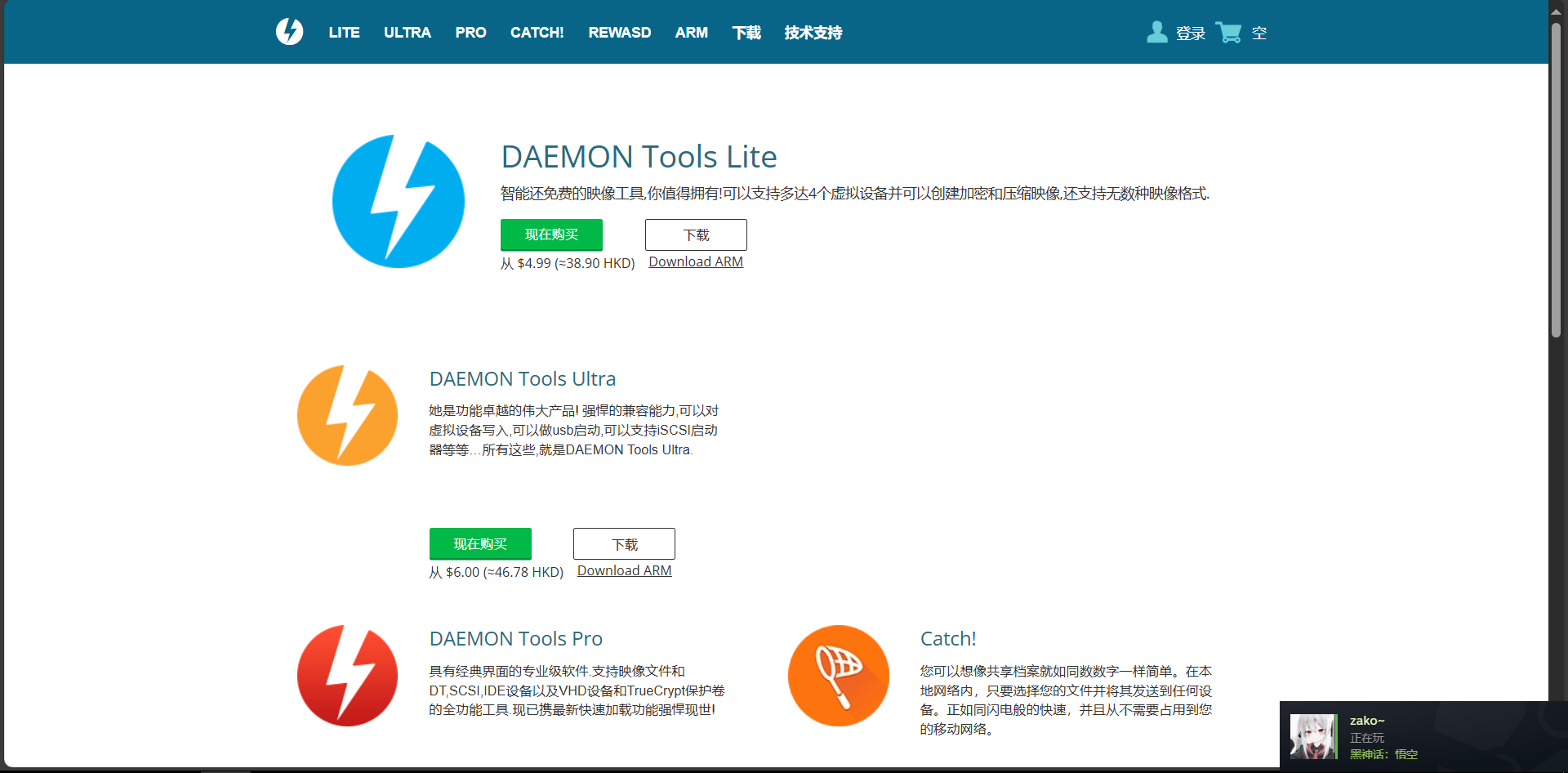The image size is (1568, 773).
Task: Open the 技术支持 navigation item
Action: point(813,33)
